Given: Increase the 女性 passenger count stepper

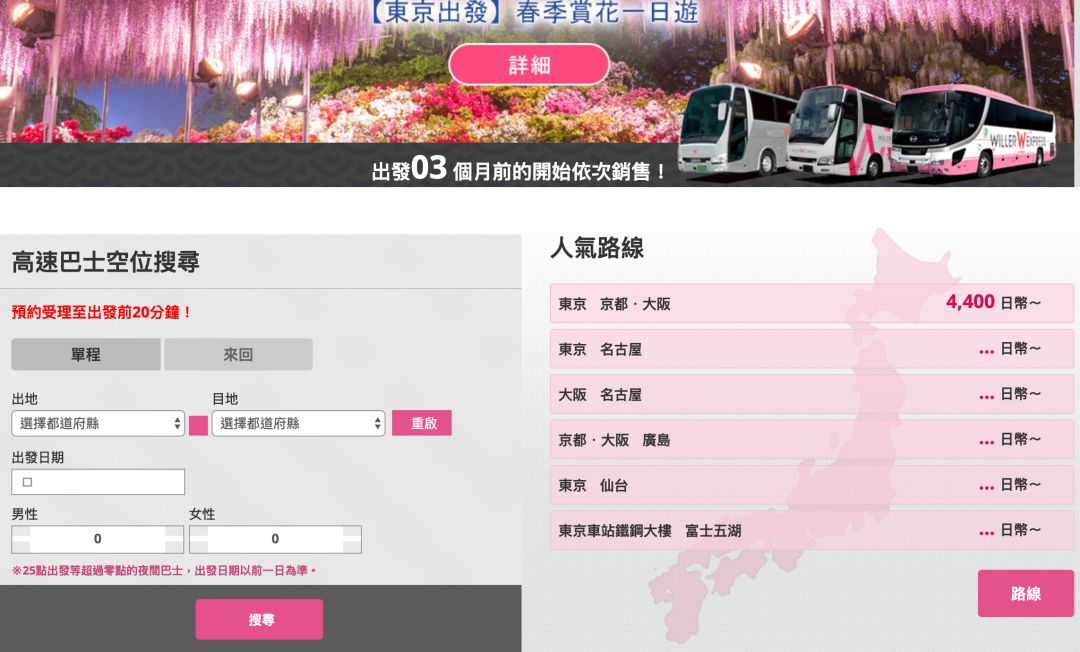Looking at the screenshot, I should coord(352,532).
